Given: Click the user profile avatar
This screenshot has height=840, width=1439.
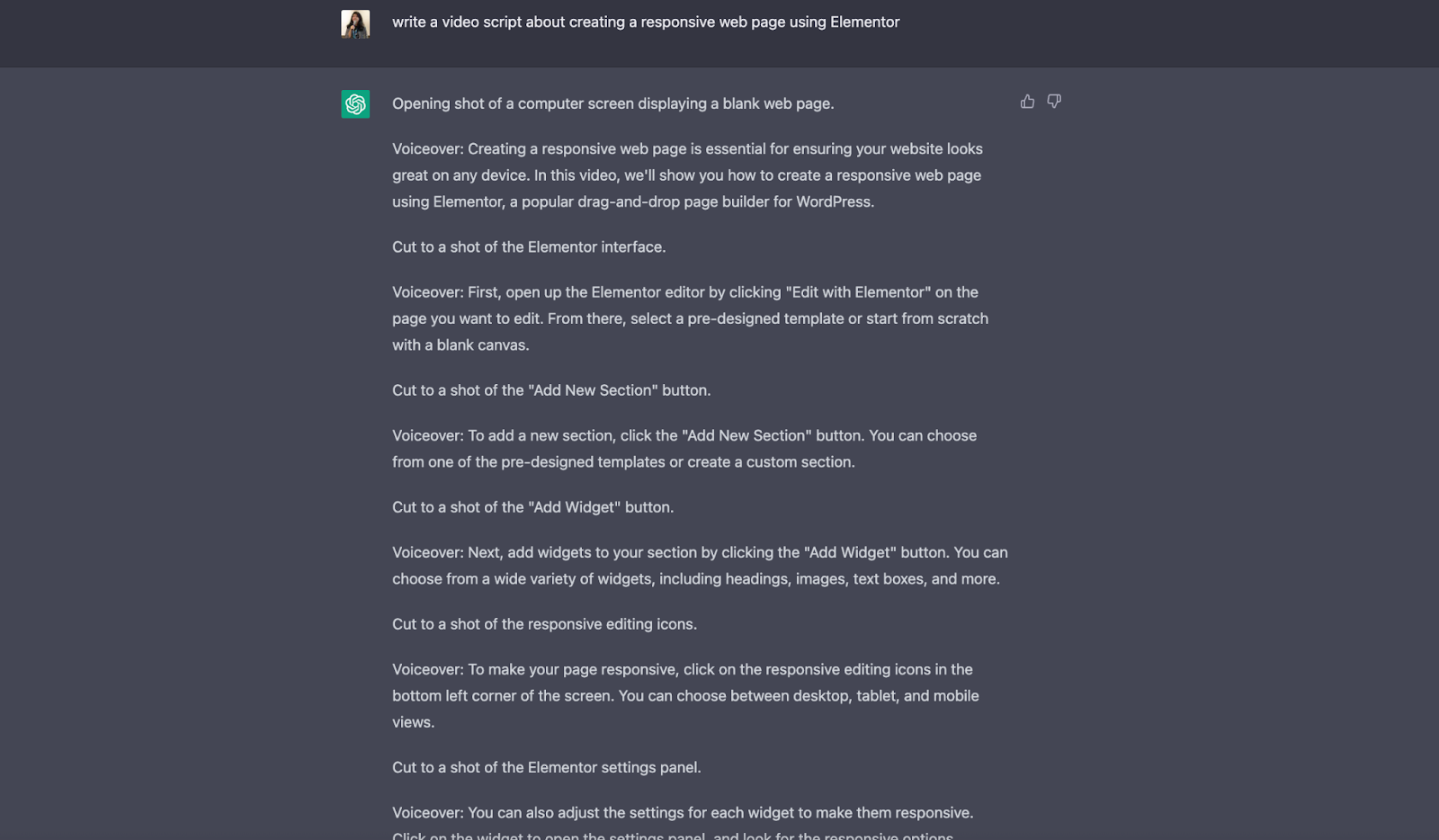Looking at the screenshot, I should [x=355, y=23].
